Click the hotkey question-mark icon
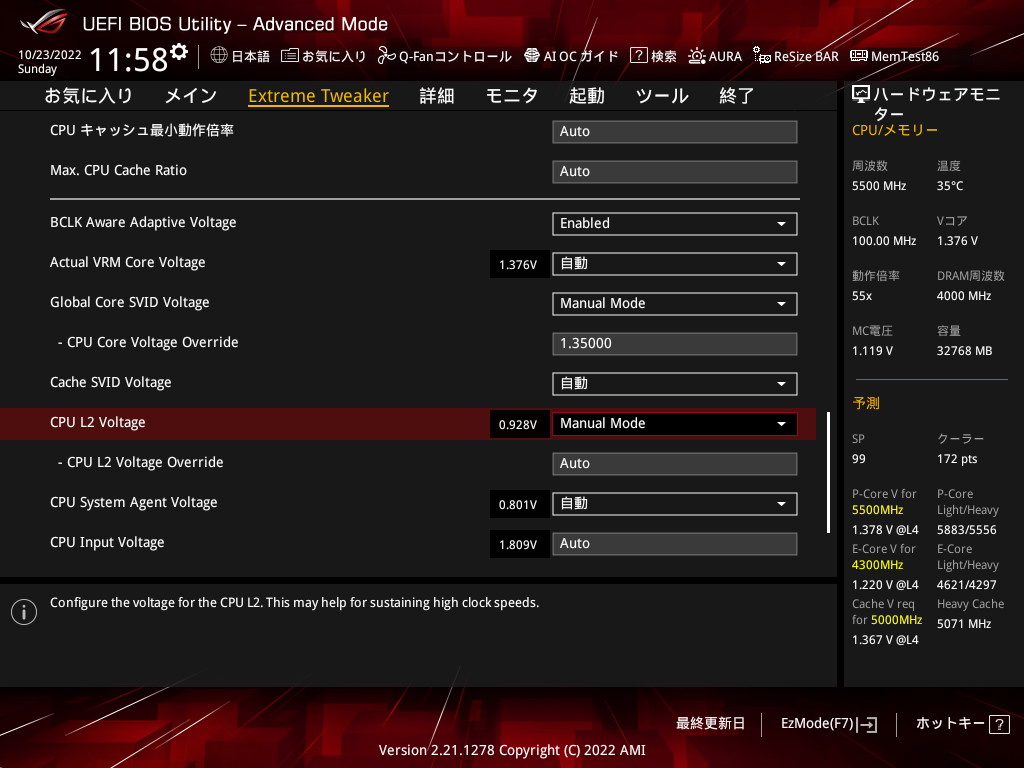Viewport: 1024px width, 768px height. pyautogui.click(x=999, y=724)
